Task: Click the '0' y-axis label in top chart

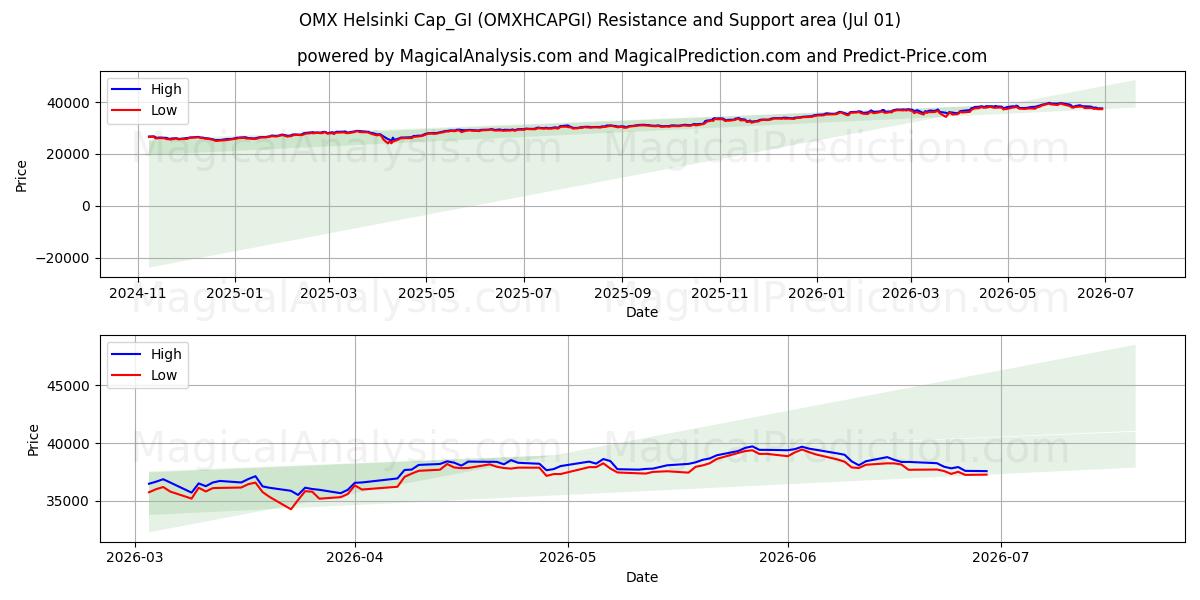Action: tap(87, 206)
